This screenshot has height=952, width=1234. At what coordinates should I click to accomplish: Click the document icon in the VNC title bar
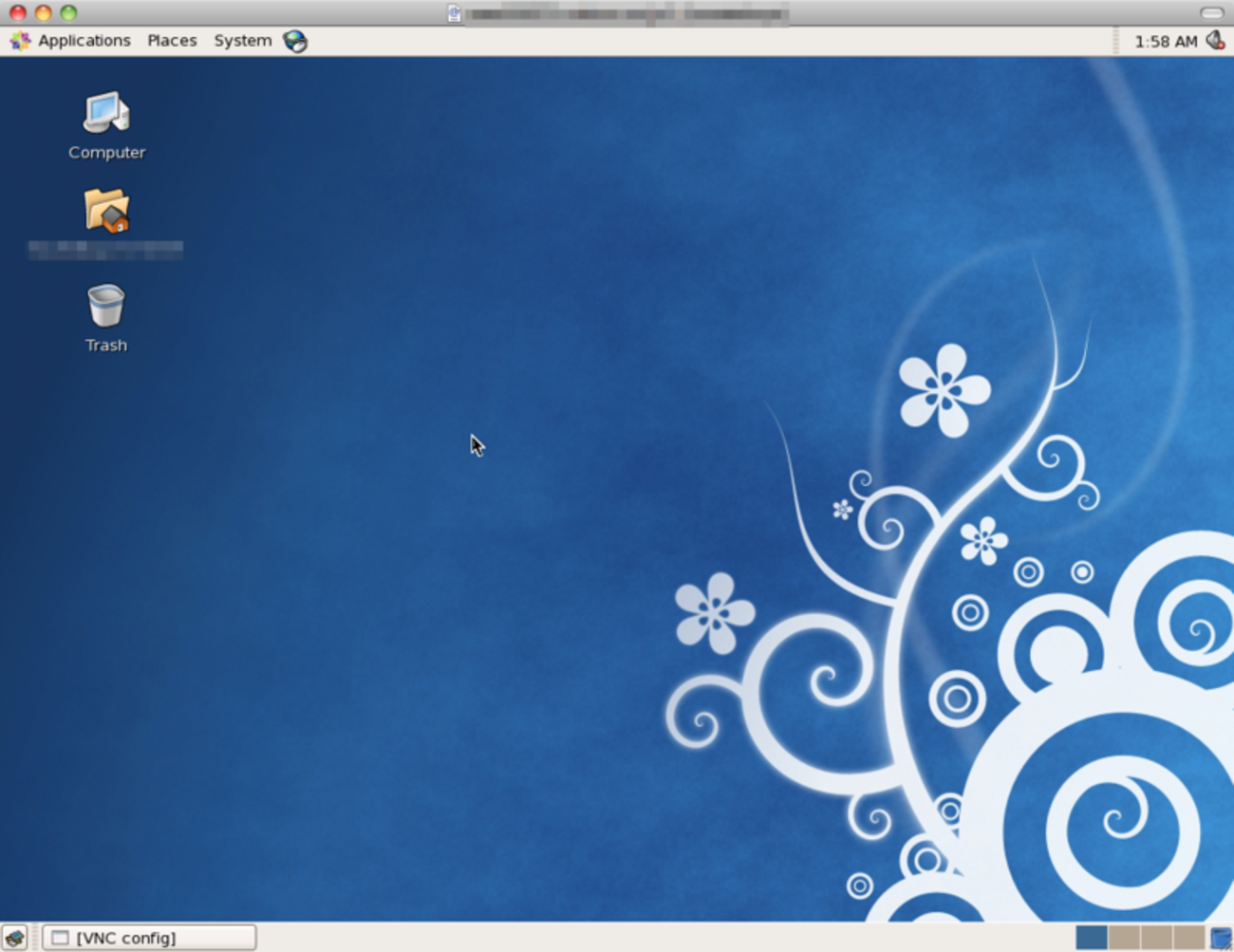pyautogui.click(x=455, y=13)
